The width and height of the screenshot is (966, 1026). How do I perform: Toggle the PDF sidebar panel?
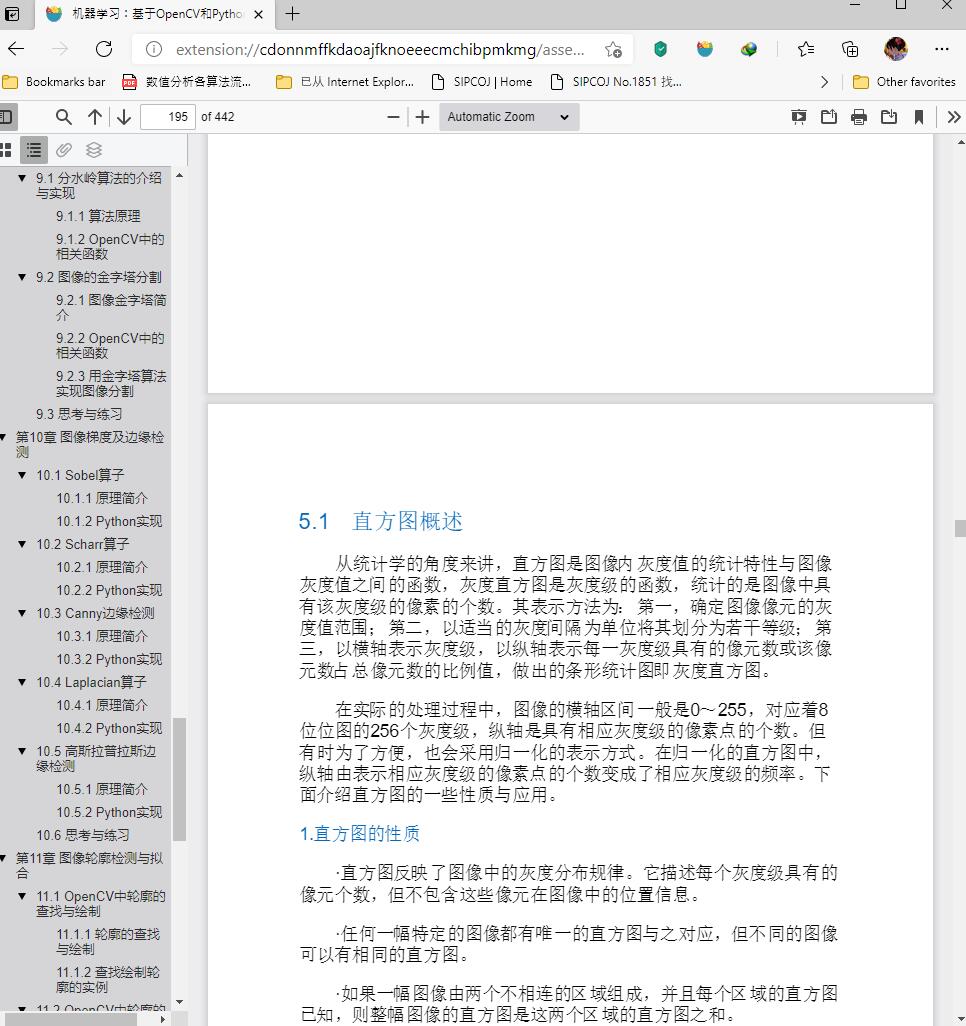tap(6, 117)
